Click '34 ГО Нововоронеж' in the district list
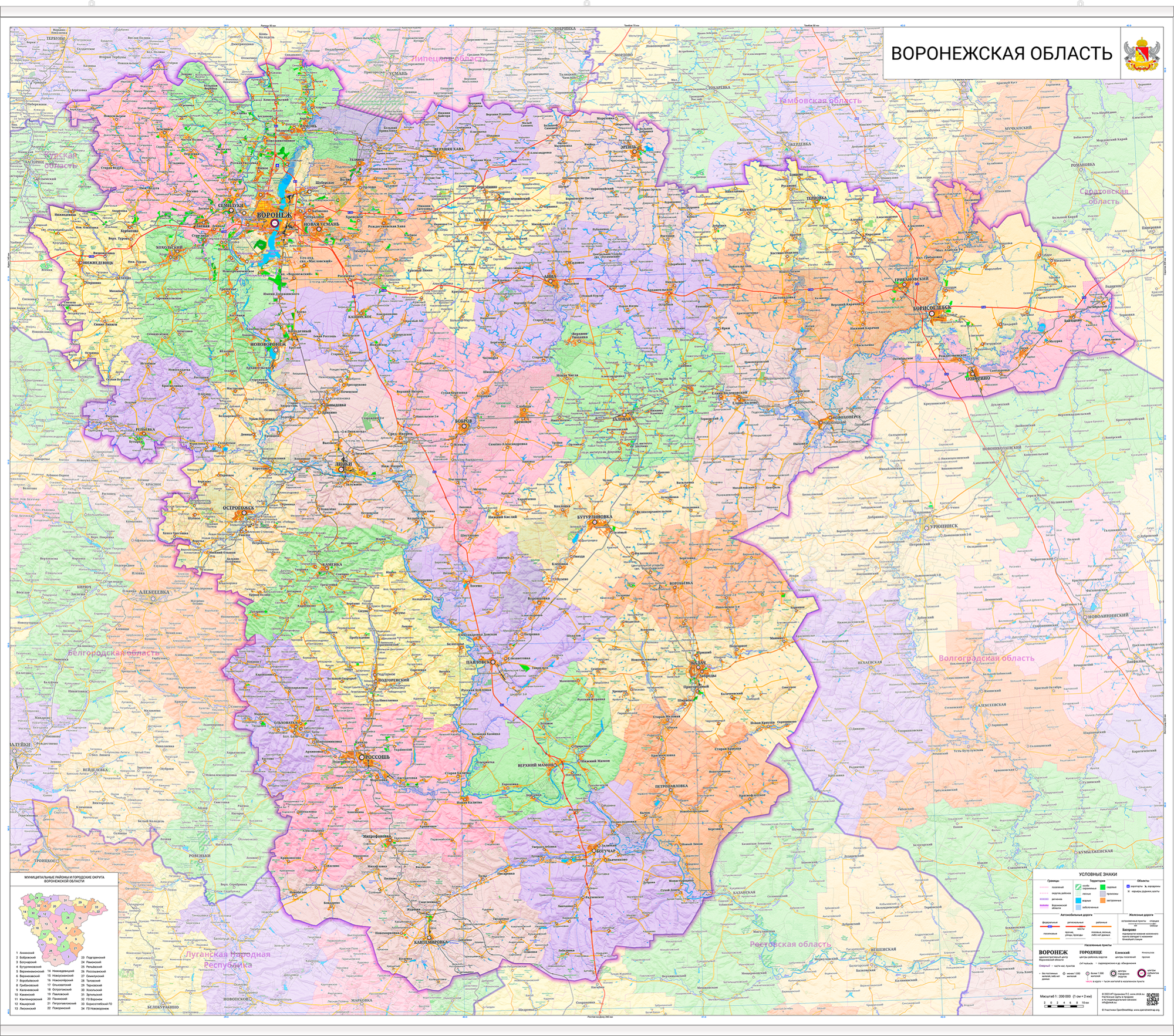The image size is (1174, 1036). click(x=95, y=1008)
